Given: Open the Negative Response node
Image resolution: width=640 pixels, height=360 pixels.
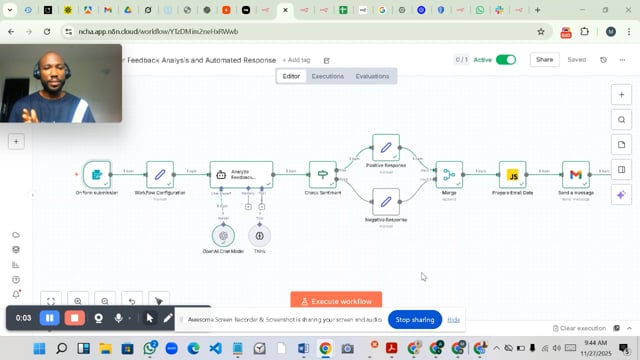Looking at the screenshot, I should tap(386, 202).
